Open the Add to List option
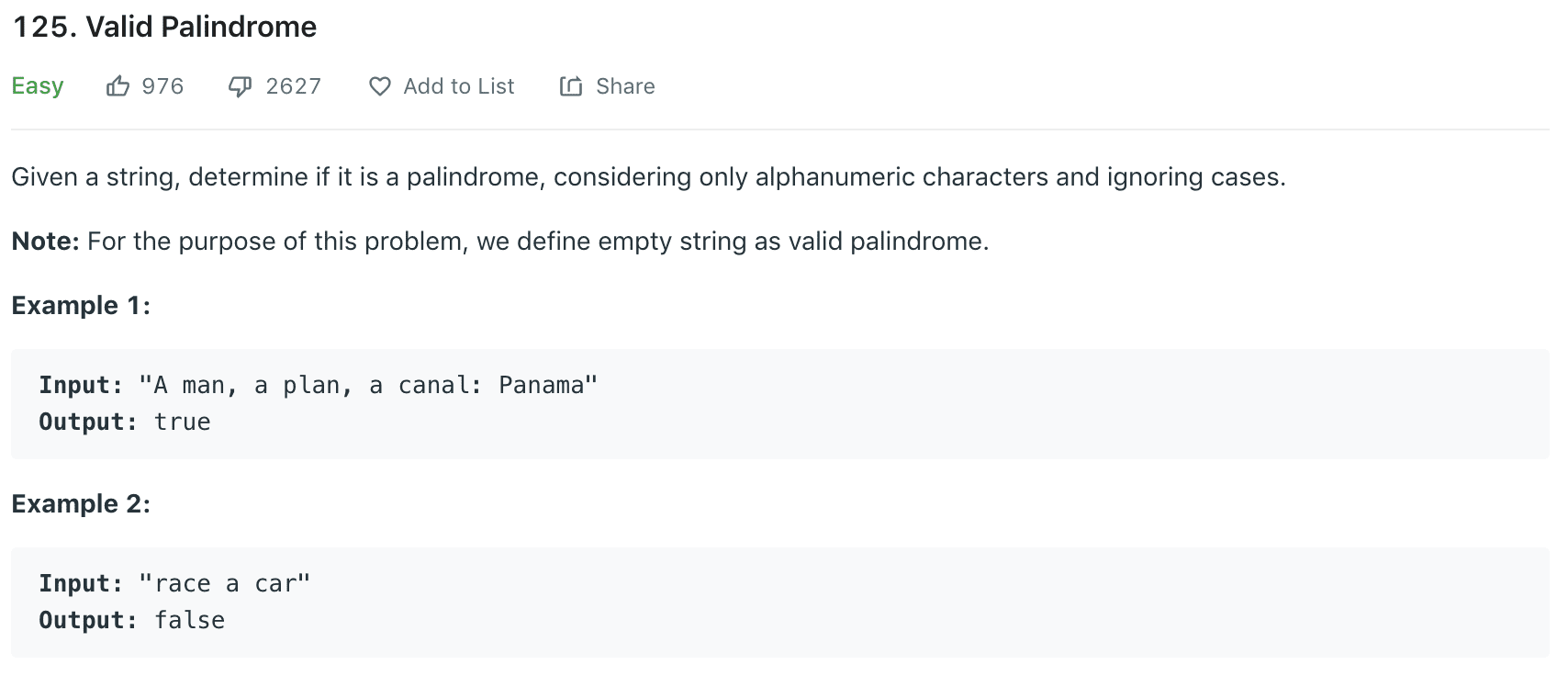Screen dimensions: 1568x676 click(x=459, y=86)
